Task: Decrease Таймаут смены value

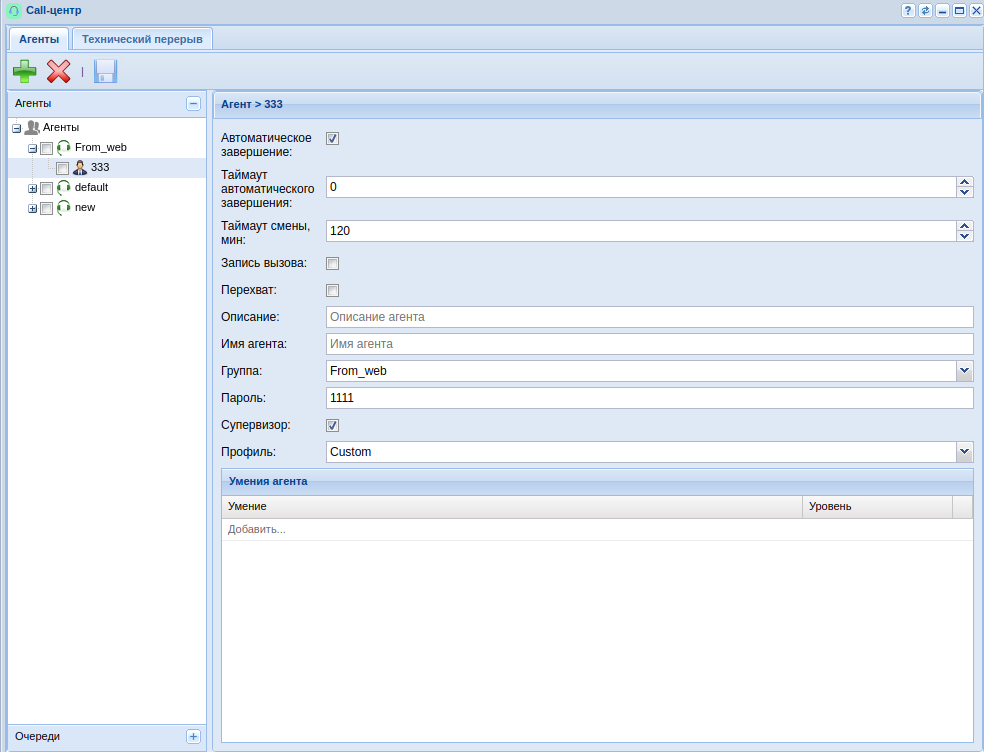Action: pyautogui.click(x=965, y=236)
